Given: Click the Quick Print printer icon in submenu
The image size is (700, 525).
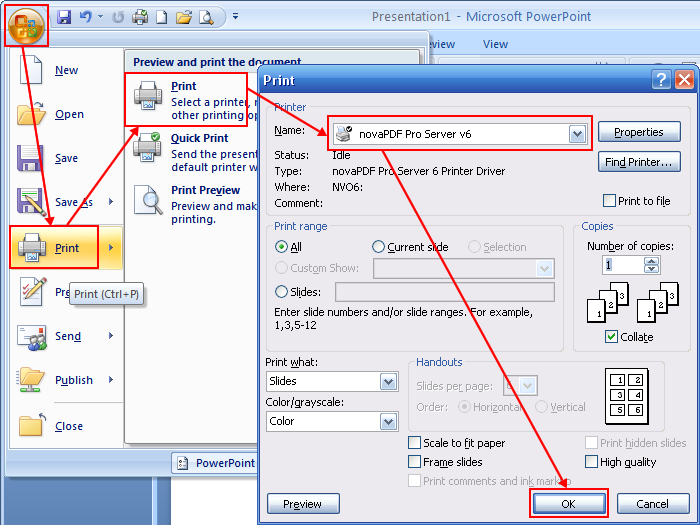Looking at the screenshot, I should pos(147,146).
